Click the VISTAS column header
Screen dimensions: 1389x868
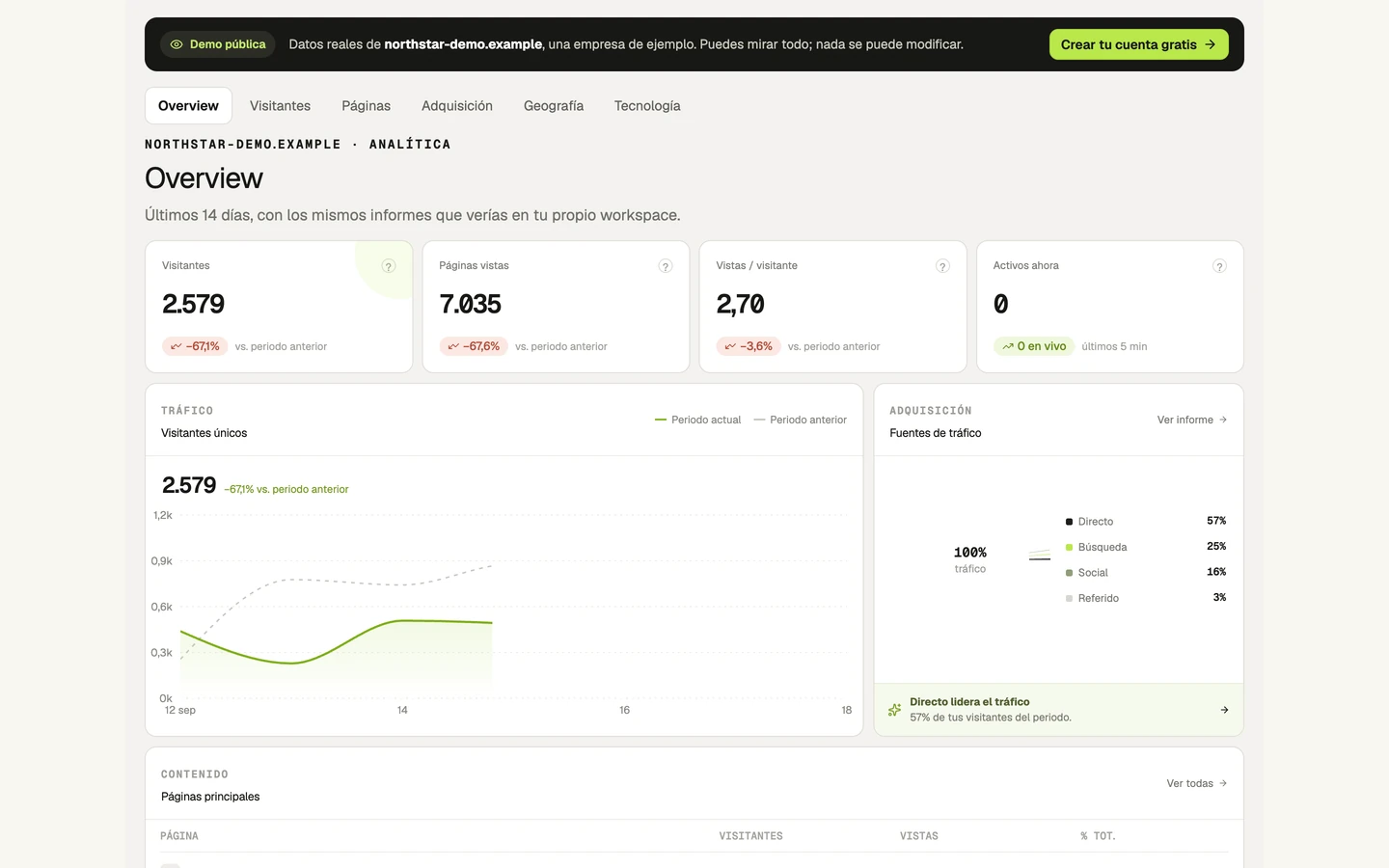point(919,836)
